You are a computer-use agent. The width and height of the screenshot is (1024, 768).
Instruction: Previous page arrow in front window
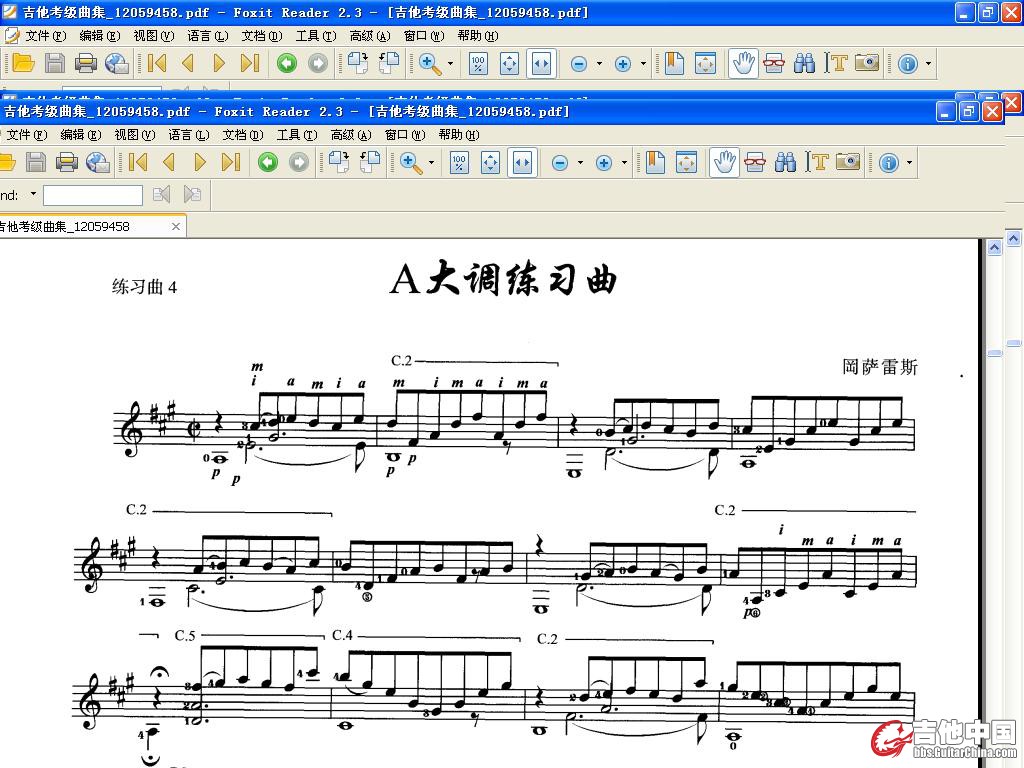coord(169,162)
